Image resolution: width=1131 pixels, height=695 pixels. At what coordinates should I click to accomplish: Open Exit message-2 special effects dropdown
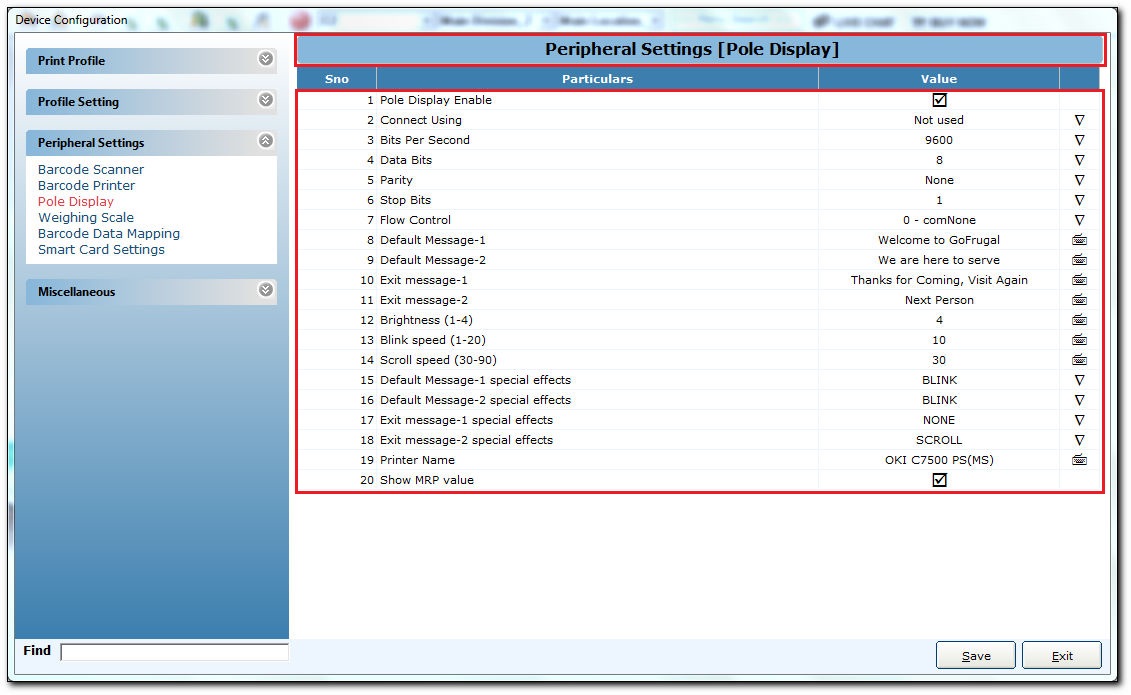point(1079,440)
